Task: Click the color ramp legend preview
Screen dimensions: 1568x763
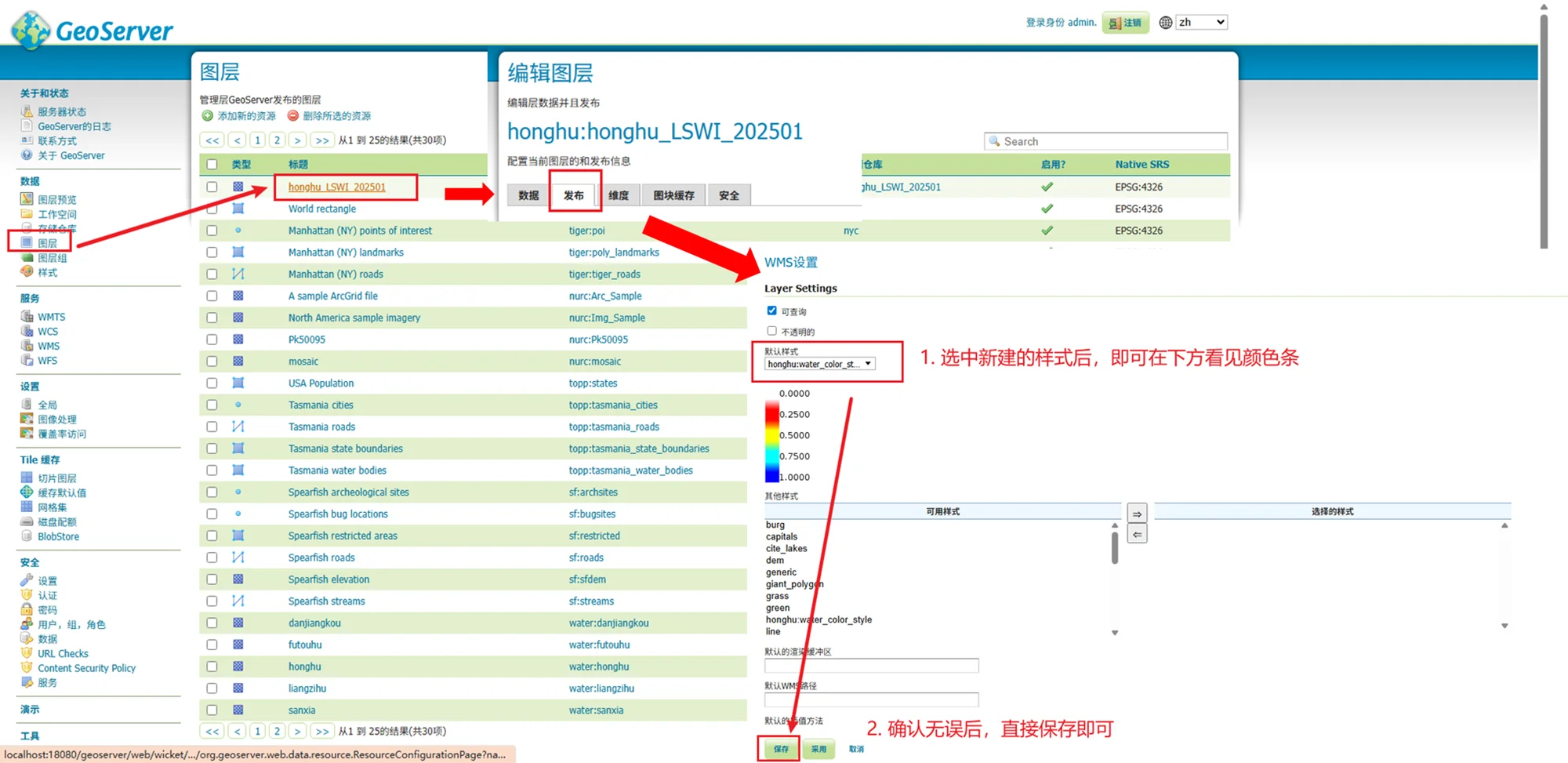Action: [772, 441]
